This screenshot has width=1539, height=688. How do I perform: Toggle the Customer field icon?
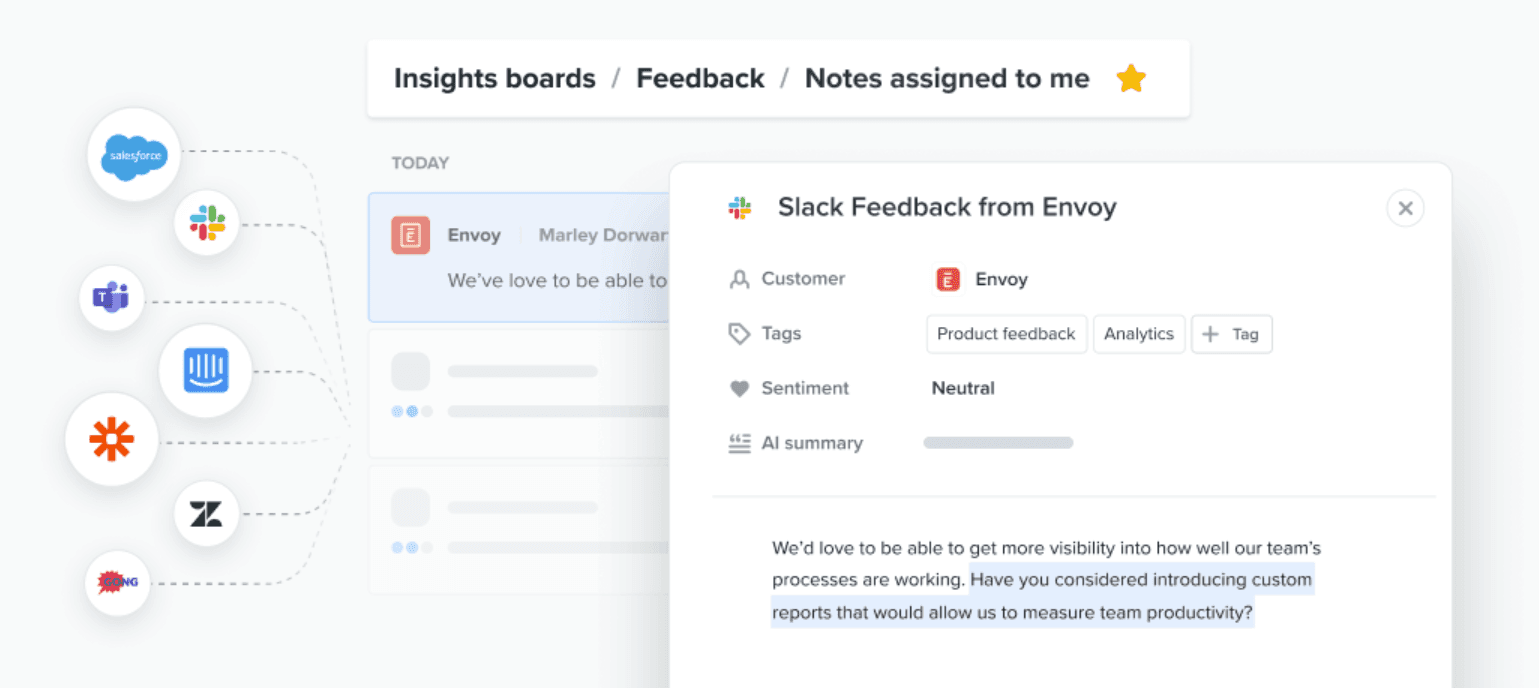click(739, 278)
